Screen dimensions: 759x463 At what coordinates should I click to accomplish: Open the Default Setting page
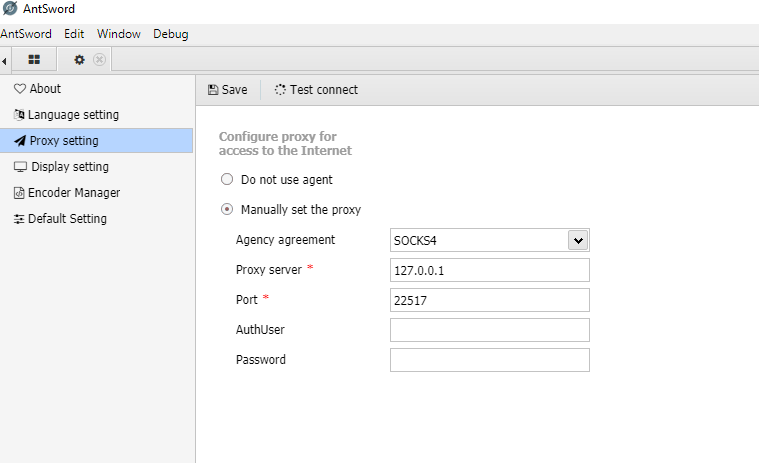(67, 219)
